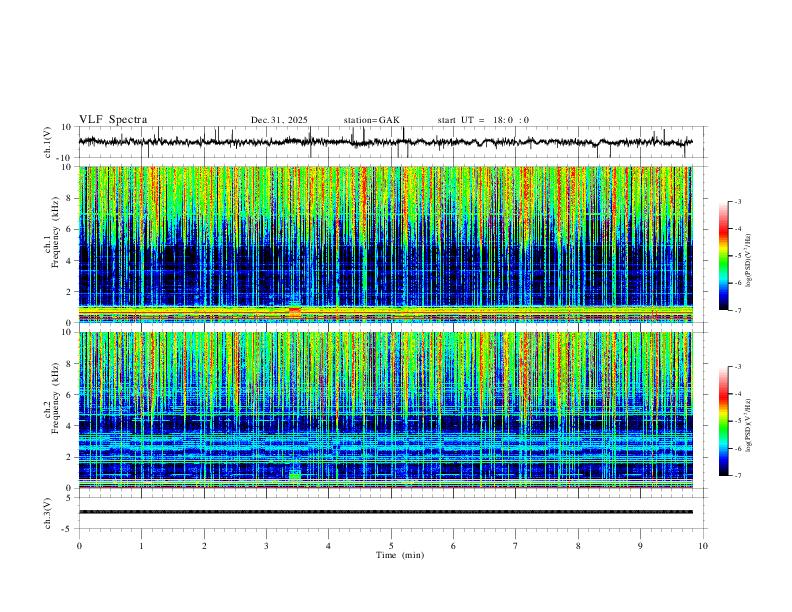
Task: Click the ch.1 voltage waveform trace
Action: coord(385,142)
